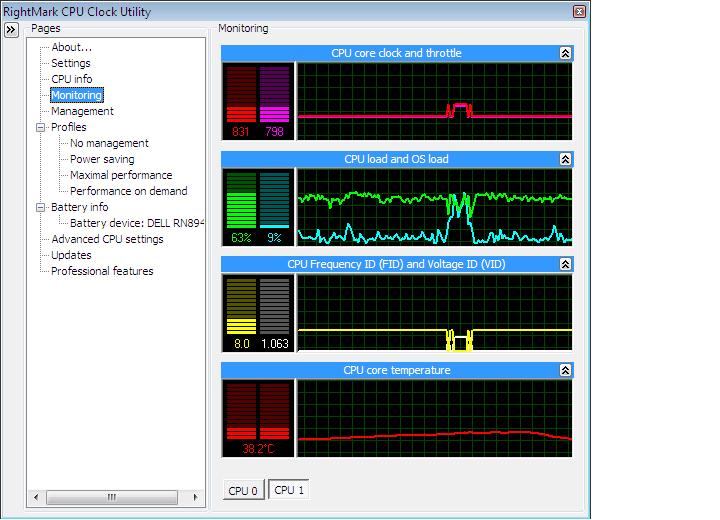Click the FID and VID history graph
The height and width of the screenshot is (520, 720).
[x=434, y=313]
